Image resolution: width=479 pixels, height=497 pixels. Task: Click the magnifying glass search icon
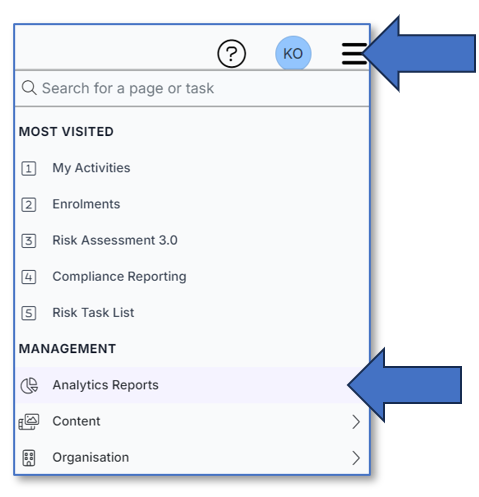(x=29, y=88)
